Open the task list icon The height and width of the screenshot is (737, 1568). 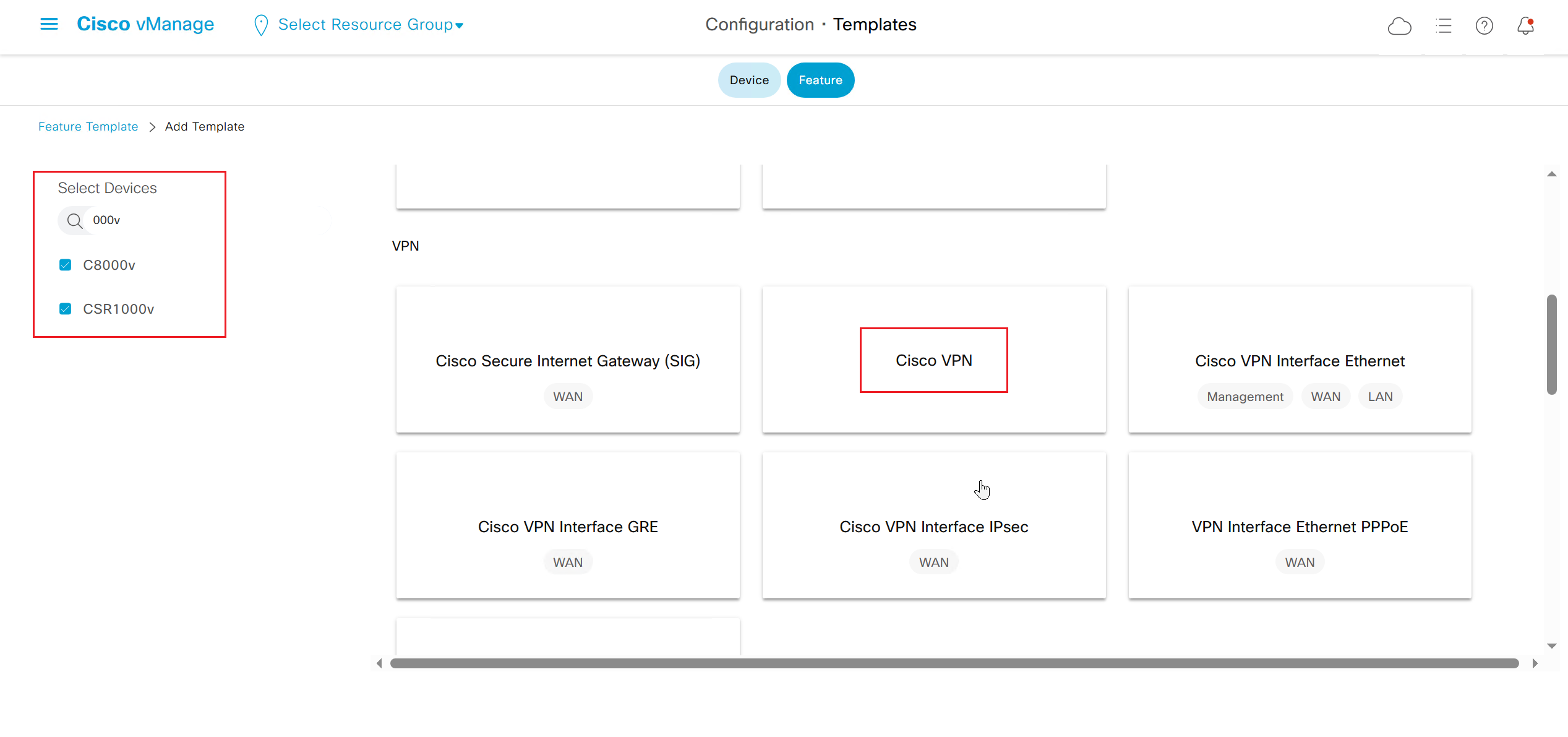pos(1444,26)
